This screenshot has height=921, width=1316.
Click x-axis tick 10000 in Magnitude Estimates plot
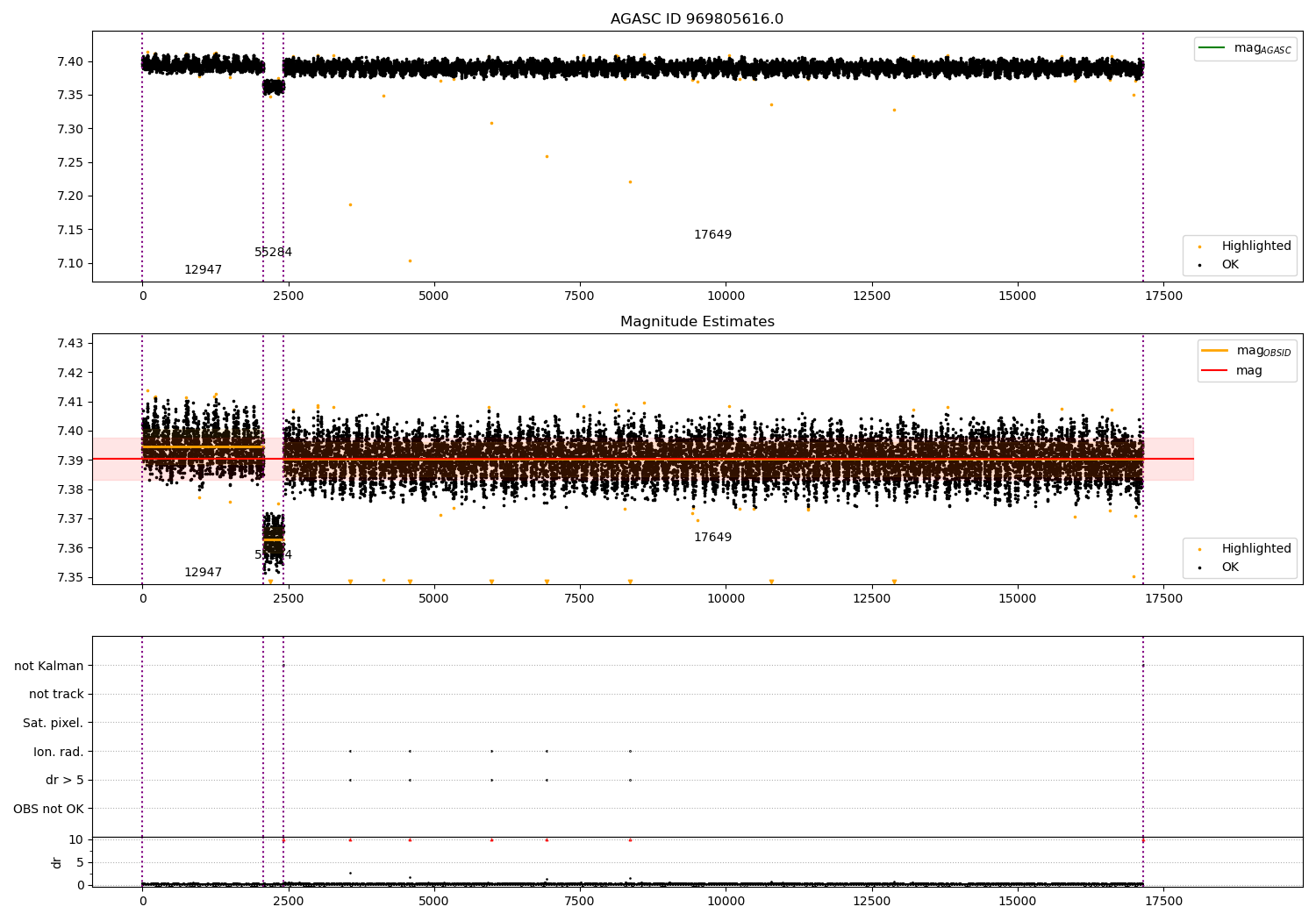[726, 598]
